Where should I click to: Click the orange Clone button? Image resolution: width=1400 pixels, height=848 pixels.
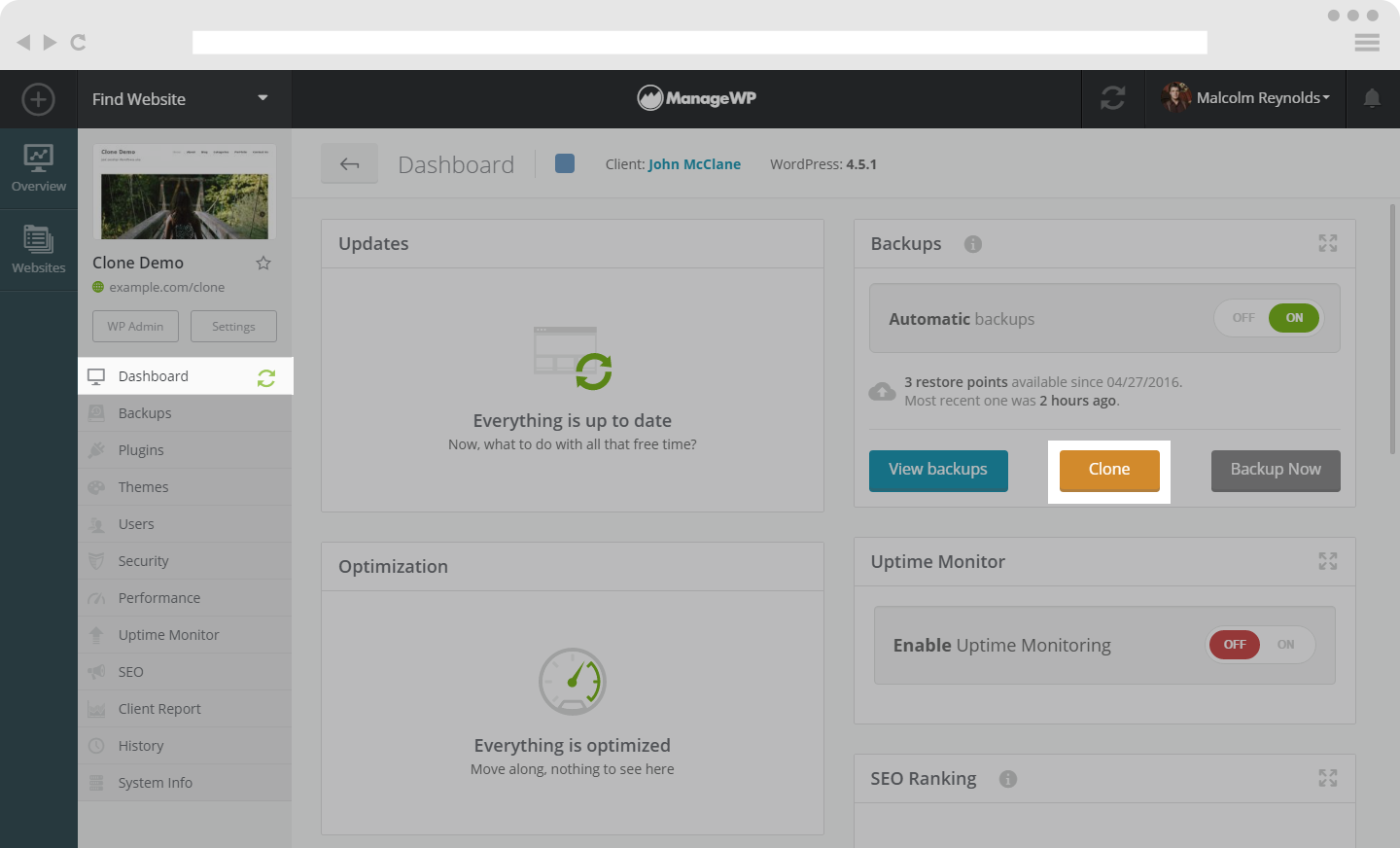pos(1109,471)
